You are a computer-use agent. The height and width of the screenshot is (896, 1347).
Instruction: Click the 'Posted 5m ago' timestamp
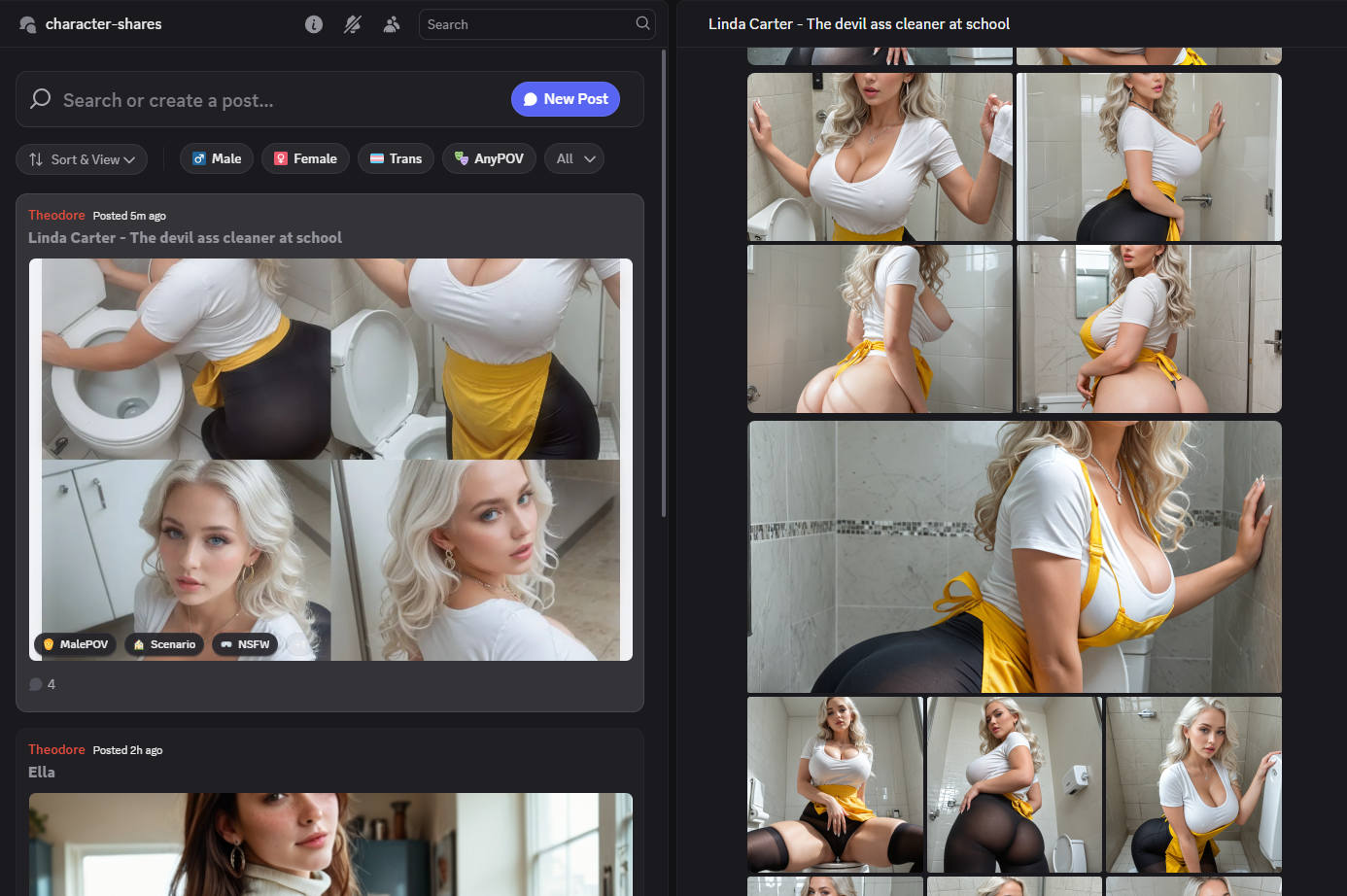129,216
